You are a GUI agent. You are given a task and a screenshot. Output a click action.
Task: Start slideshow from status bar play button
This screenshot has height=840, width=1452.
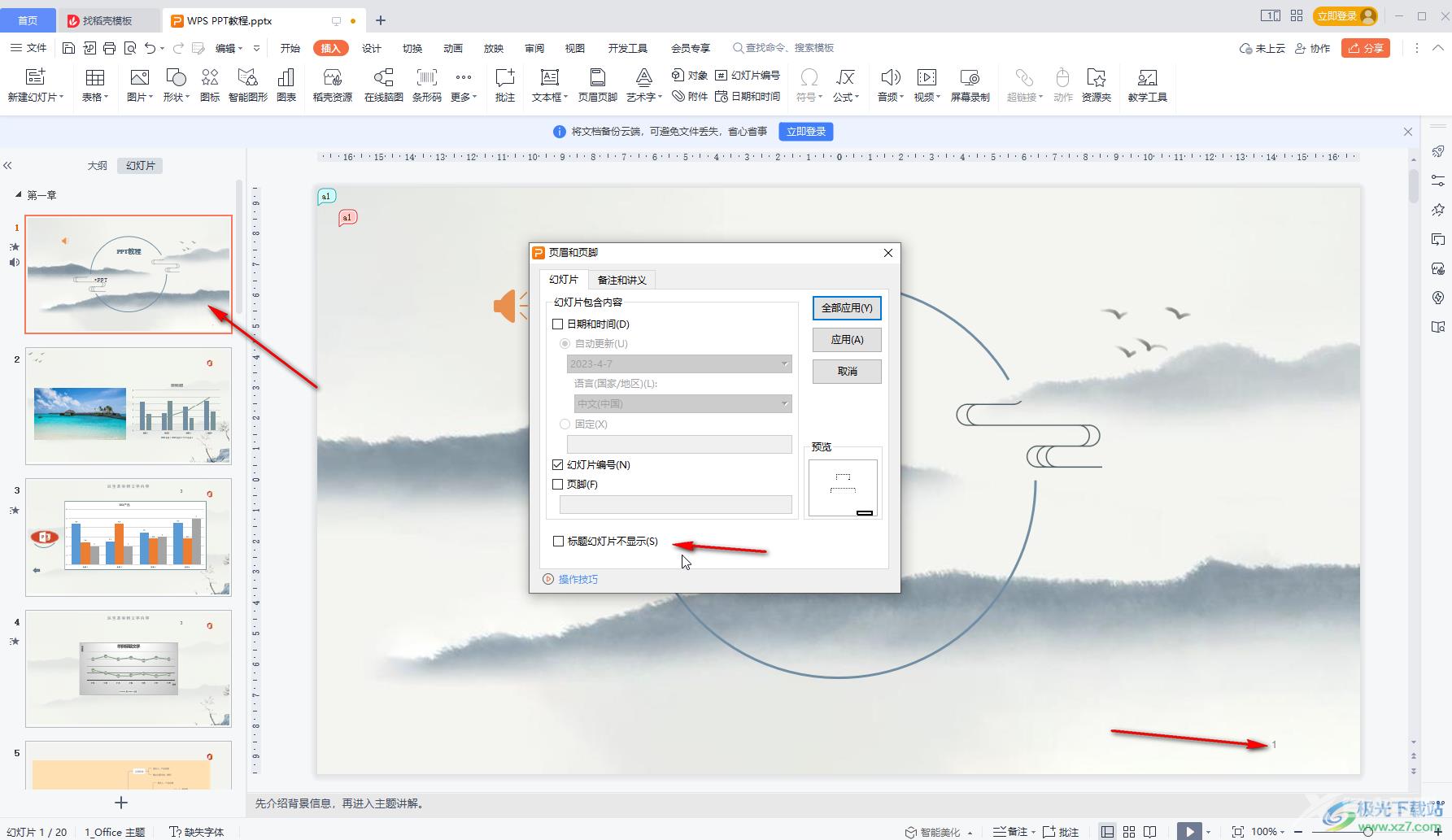click(1189, 831)
